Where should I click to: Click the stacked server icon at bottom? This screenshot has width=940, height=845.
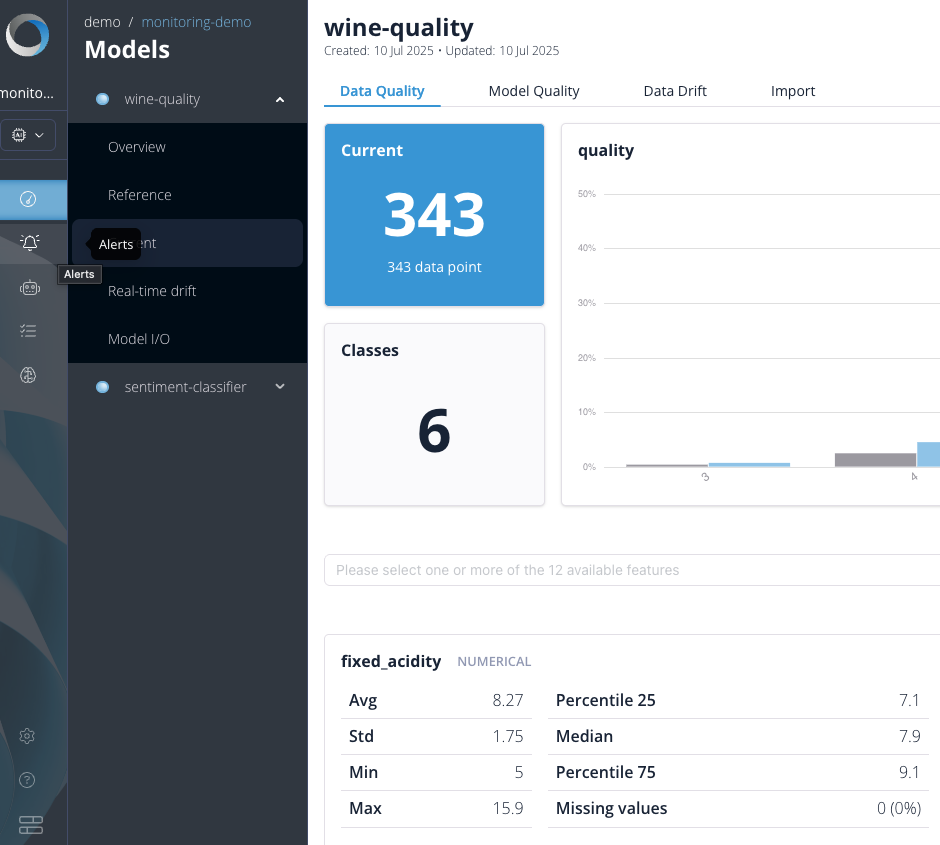click(x=31, y=825)
